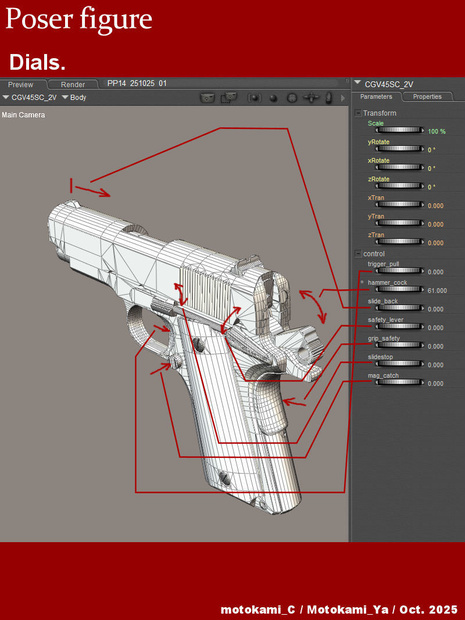Click the solid sphere display icon
The width and height of the screenshot is (465, 620).
(273, 98)
